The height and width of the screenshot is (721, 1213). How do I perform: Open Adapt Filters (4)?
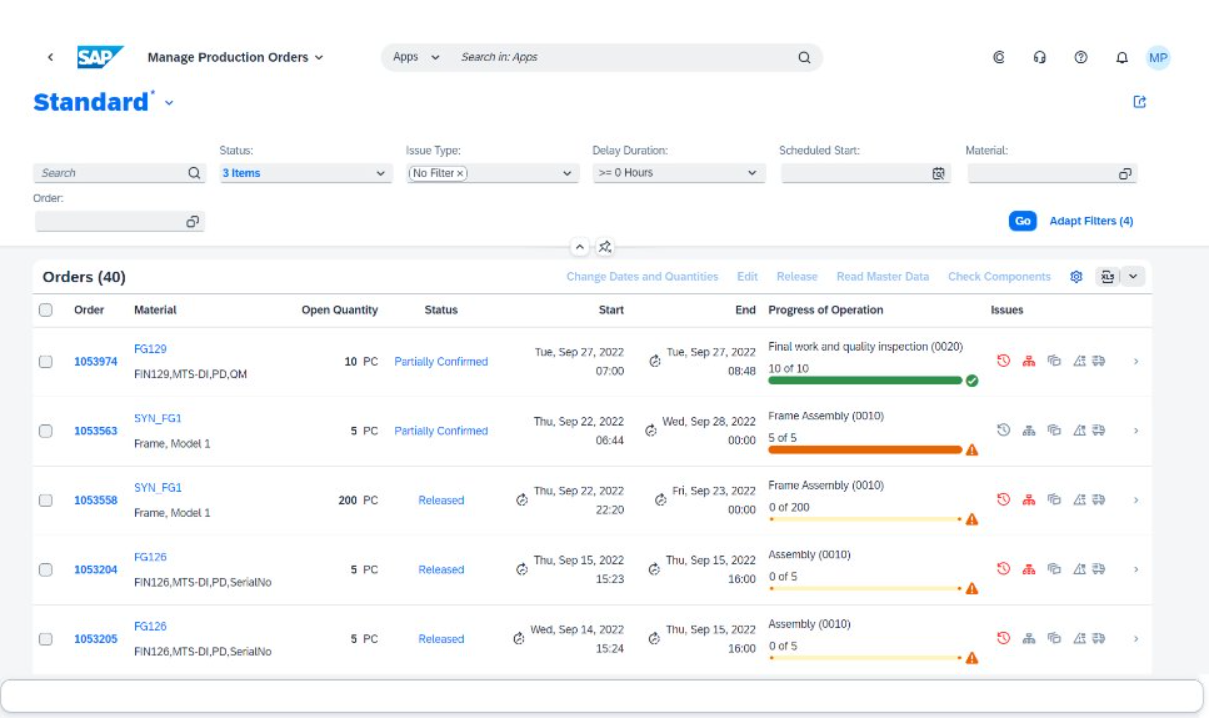tap(1091, 221)
